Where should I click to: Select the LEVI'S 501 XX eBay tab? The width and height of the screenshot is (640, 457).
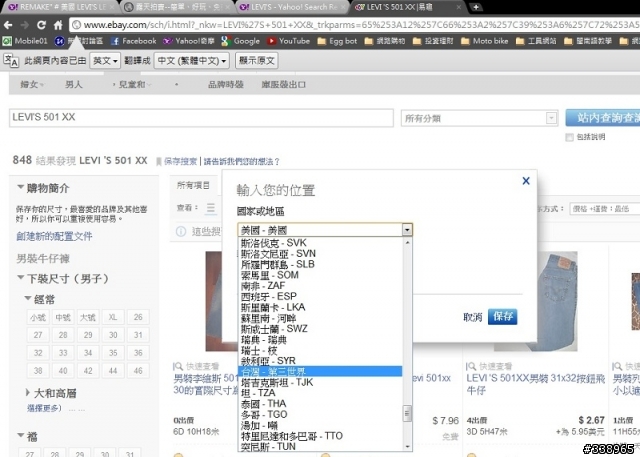pos(408,7)
